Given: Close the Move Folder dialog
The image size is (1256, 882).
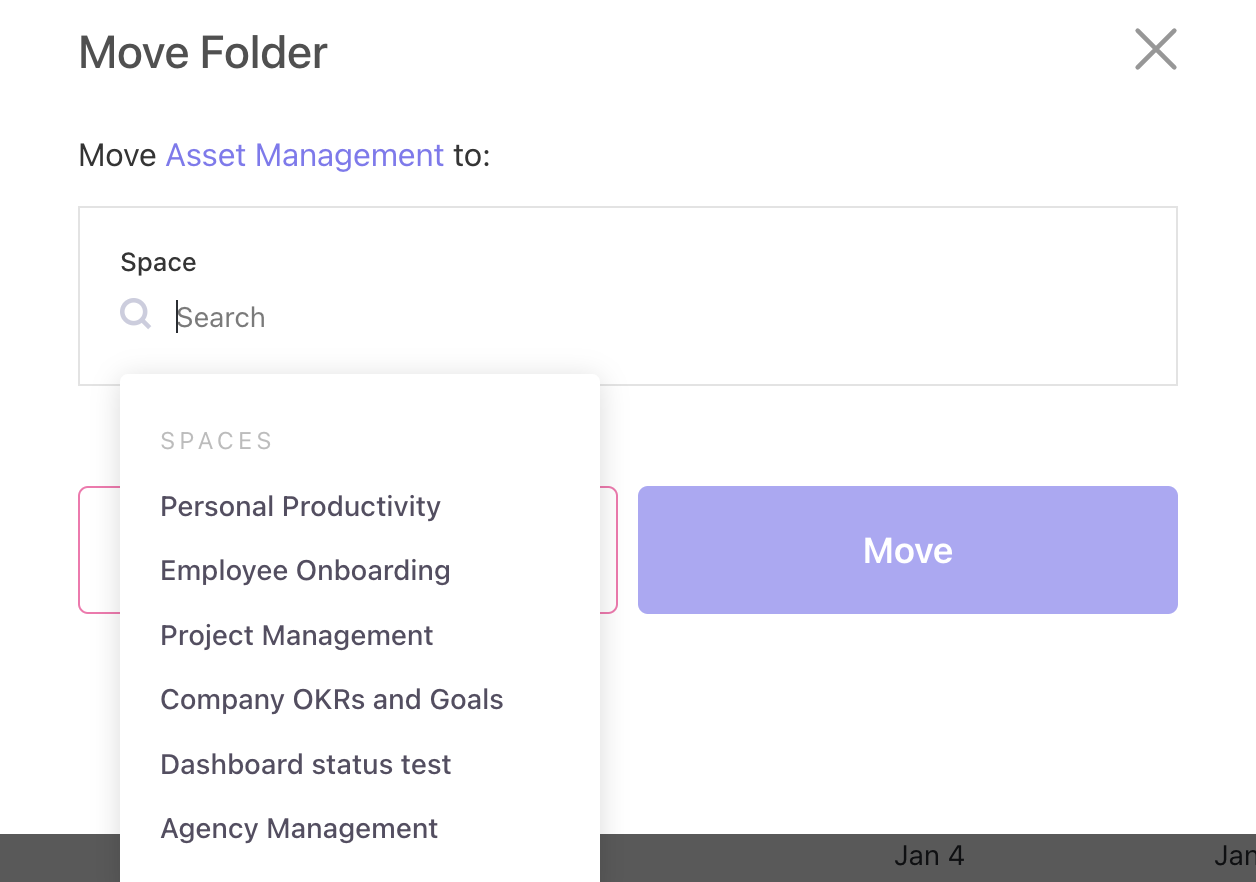Looking at the screenshot, I should pos(1155,49).
